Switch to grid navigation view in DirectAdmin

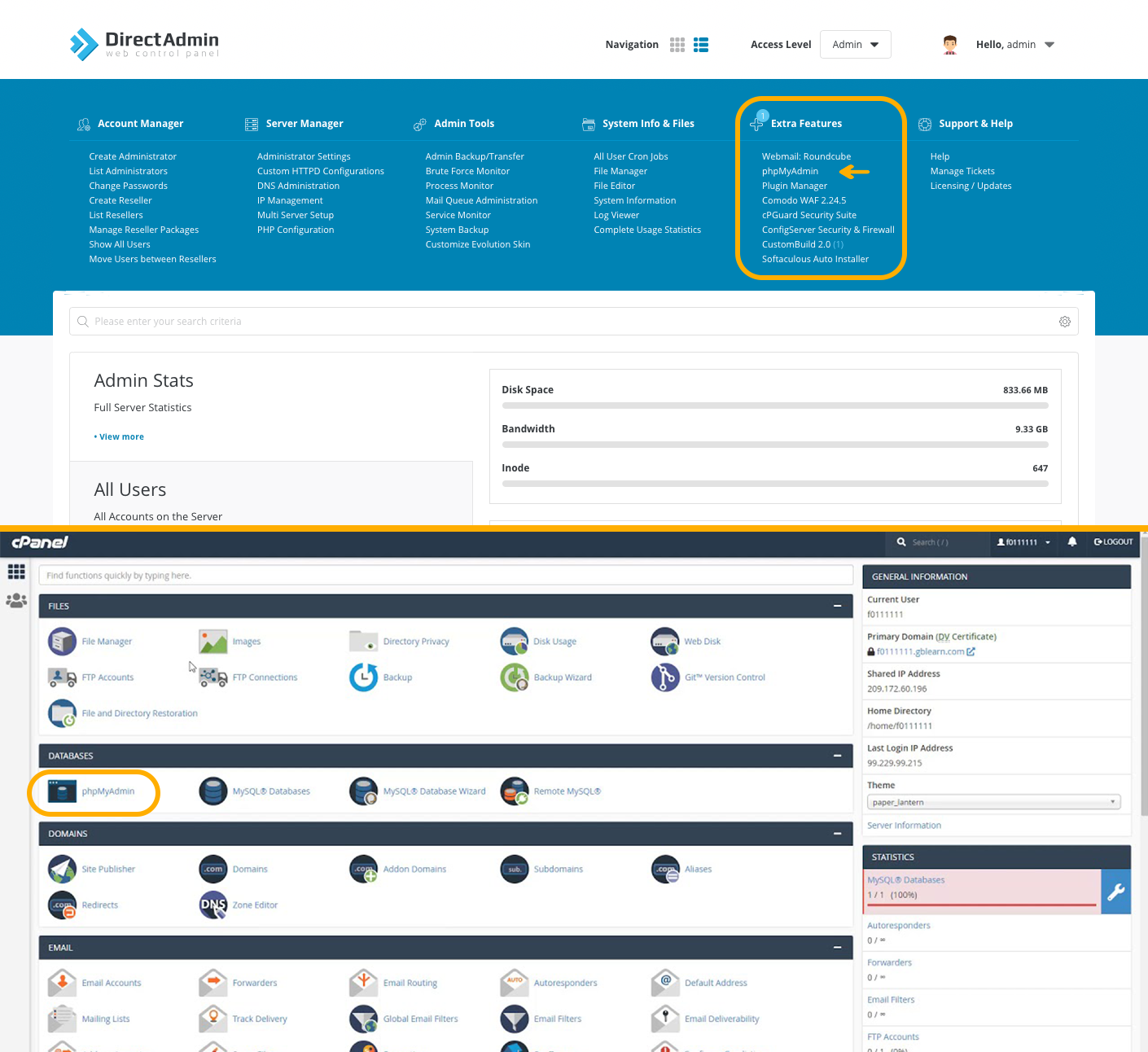677,45
